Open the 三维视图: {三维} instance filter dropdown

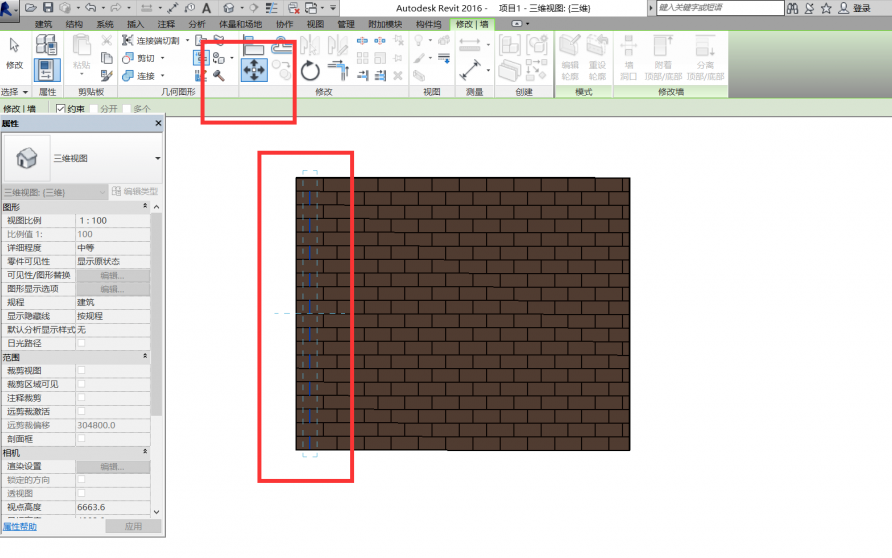(x=55, y=192)
